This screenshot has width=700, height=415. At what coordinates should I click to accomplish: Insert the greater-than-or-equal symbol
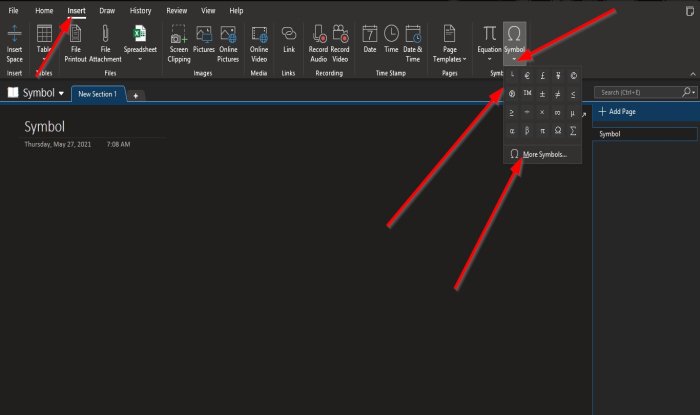[512, 113]
